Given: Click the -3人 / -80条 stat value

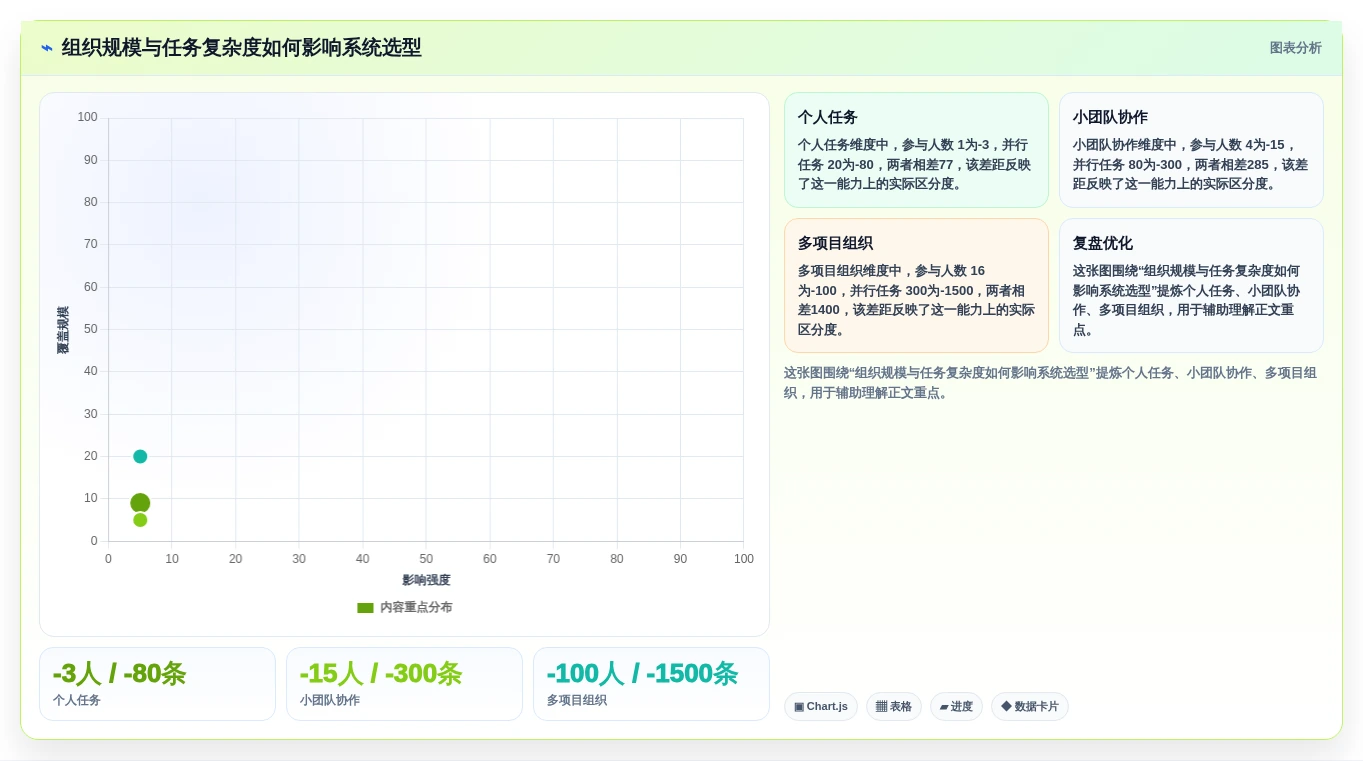Looking at the screenshot, I should pyautogui.click(x=120, y=674).
